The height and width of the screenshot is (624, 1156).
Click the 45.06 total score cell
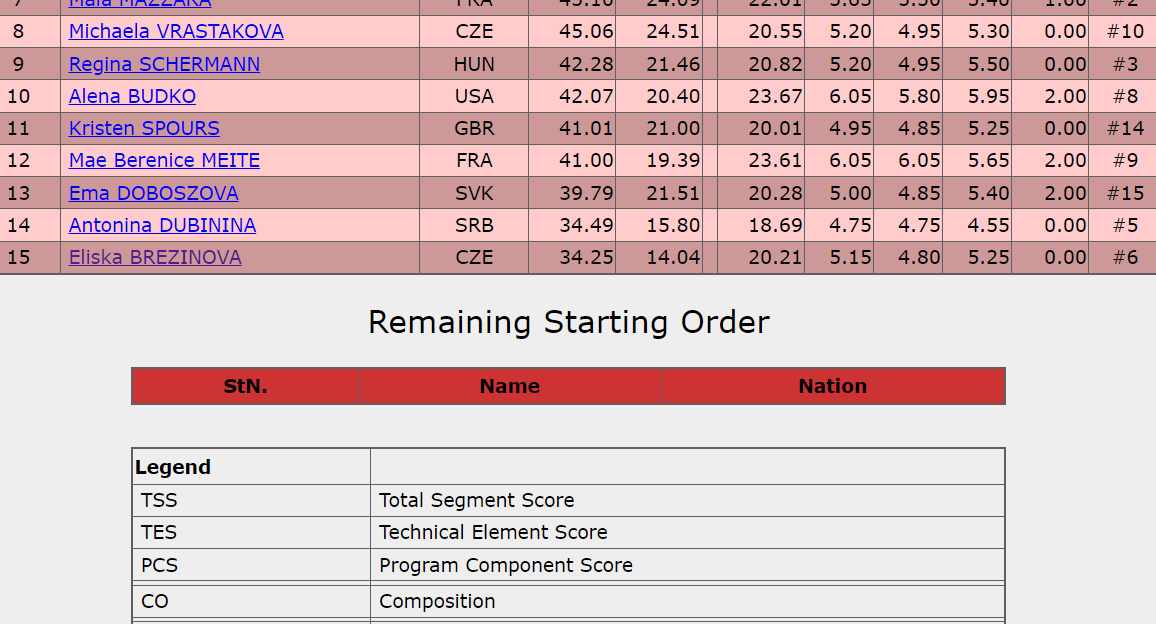coord(586,32)
